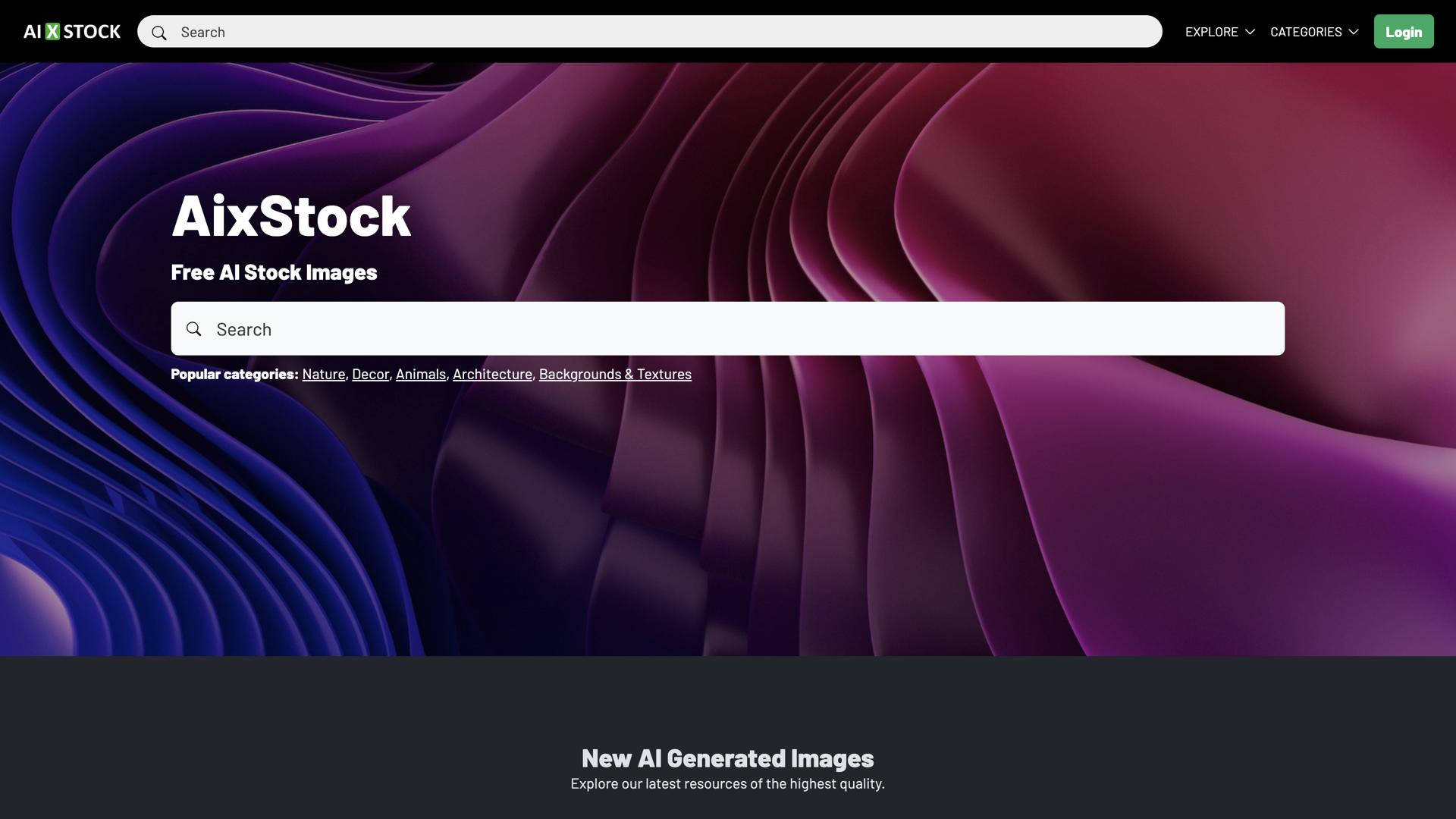The height and width of the screenshot is (819, 1456).
Task: Open the Decor category link
Action: coord(370,374)
